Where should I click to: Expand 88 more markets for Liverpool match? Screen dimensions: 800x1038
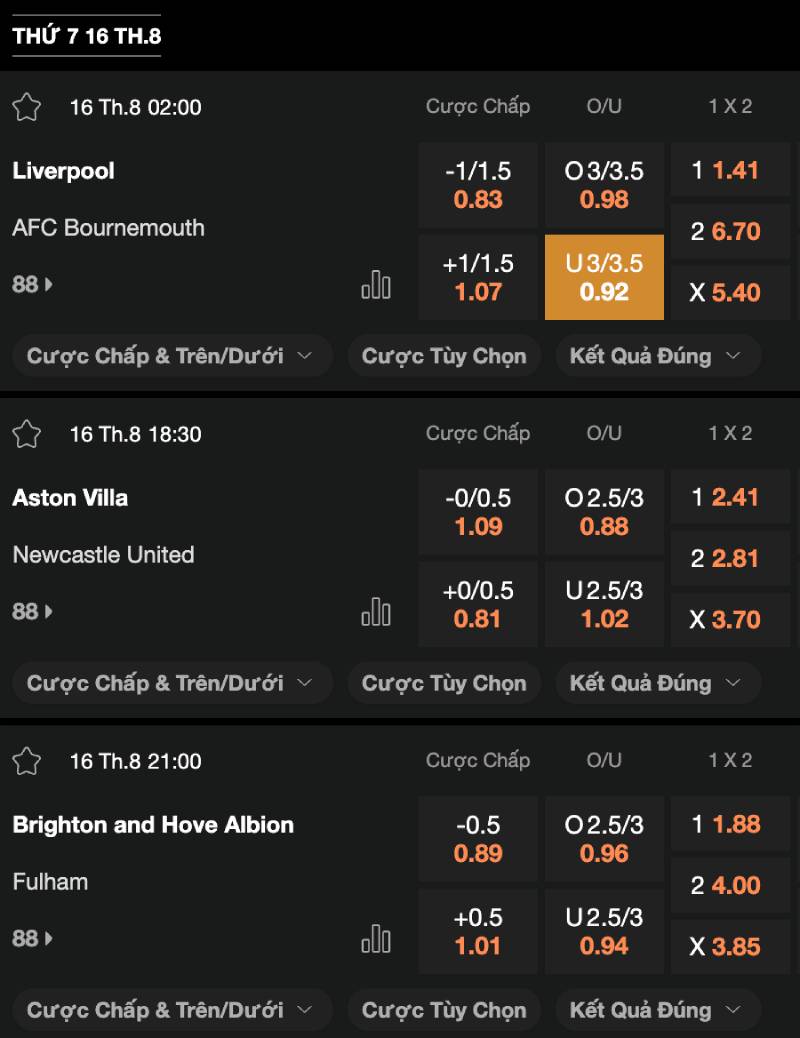(32, 285)
